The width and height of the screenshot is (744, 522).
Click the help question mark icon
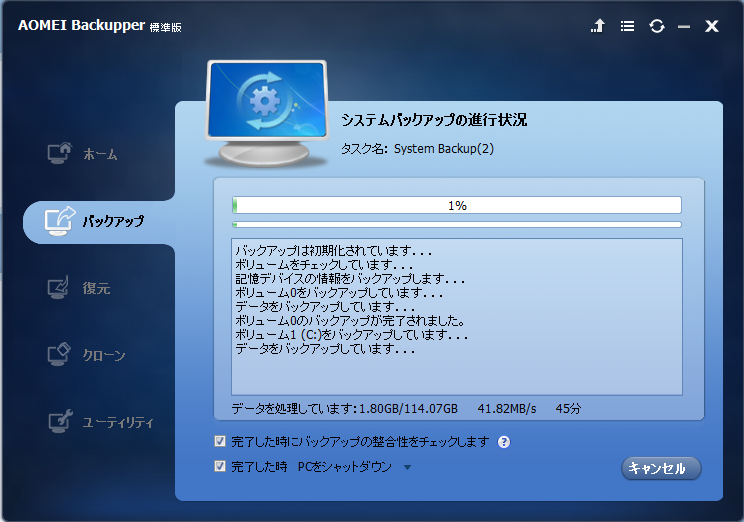click(504, 442)
